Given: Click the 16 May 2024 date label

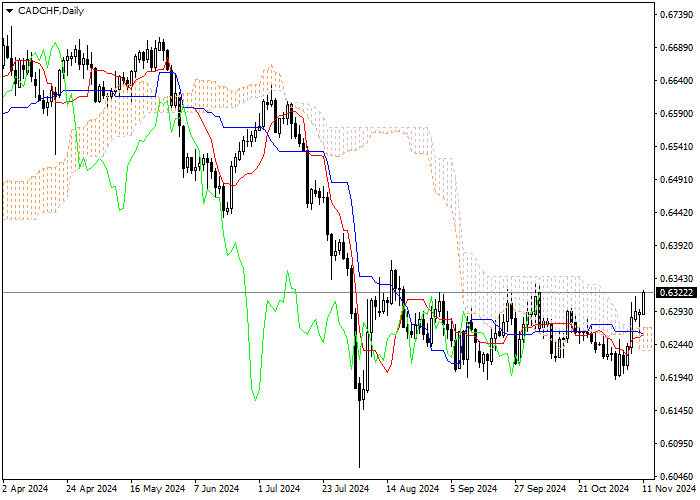Looking at the screenshot, I should coord(158,489).
